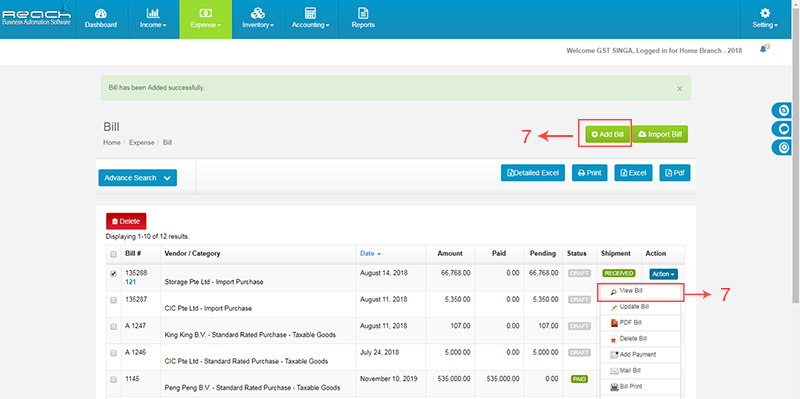Screen dimensions: 800x399
Task: Toggle the select-all bills checkbox
Action: (x=113, y=254)
